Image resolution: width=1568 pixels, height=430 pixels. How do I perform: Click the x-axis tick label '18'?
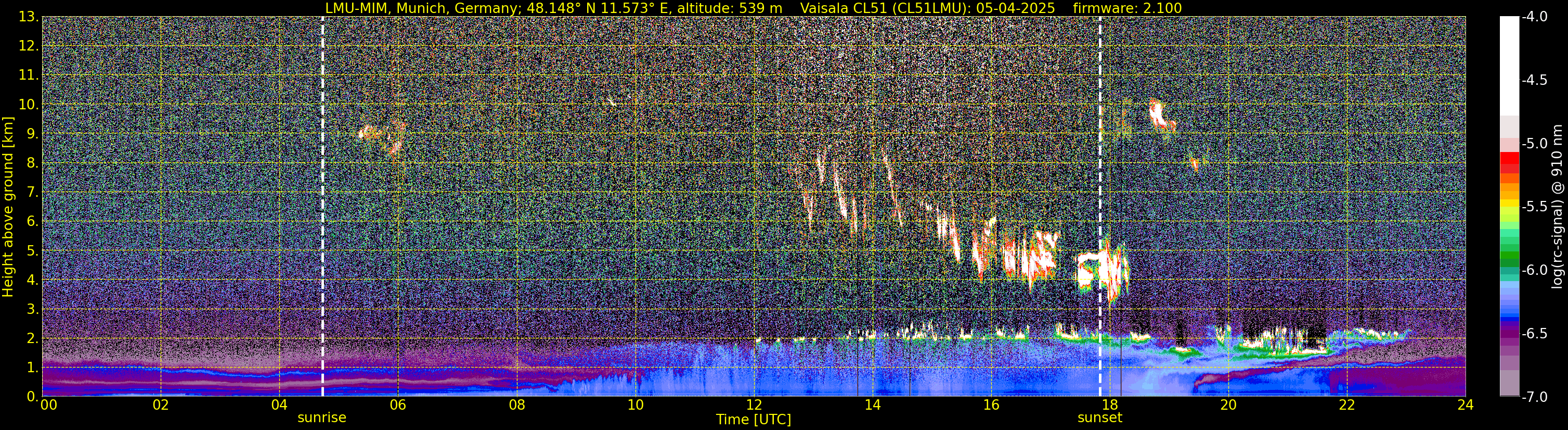pos(1110,405)
